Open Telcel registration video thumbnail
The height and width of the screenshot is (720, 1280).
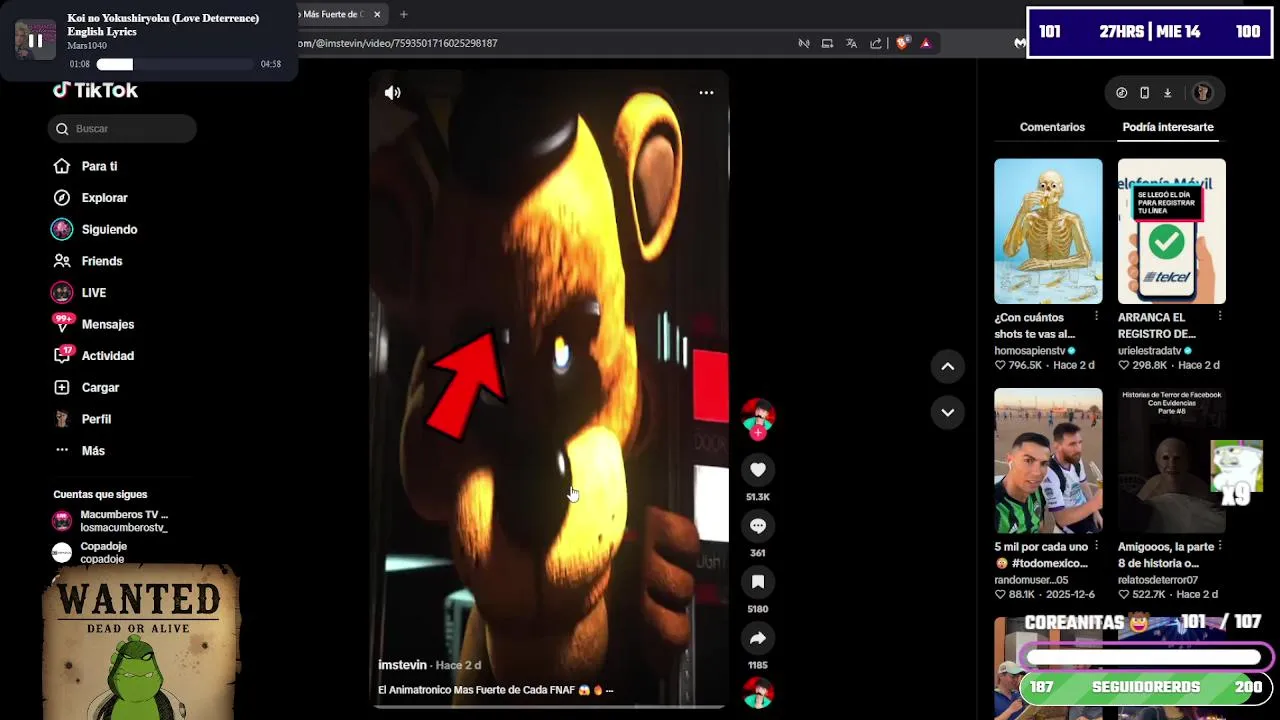pos(1172,231)
